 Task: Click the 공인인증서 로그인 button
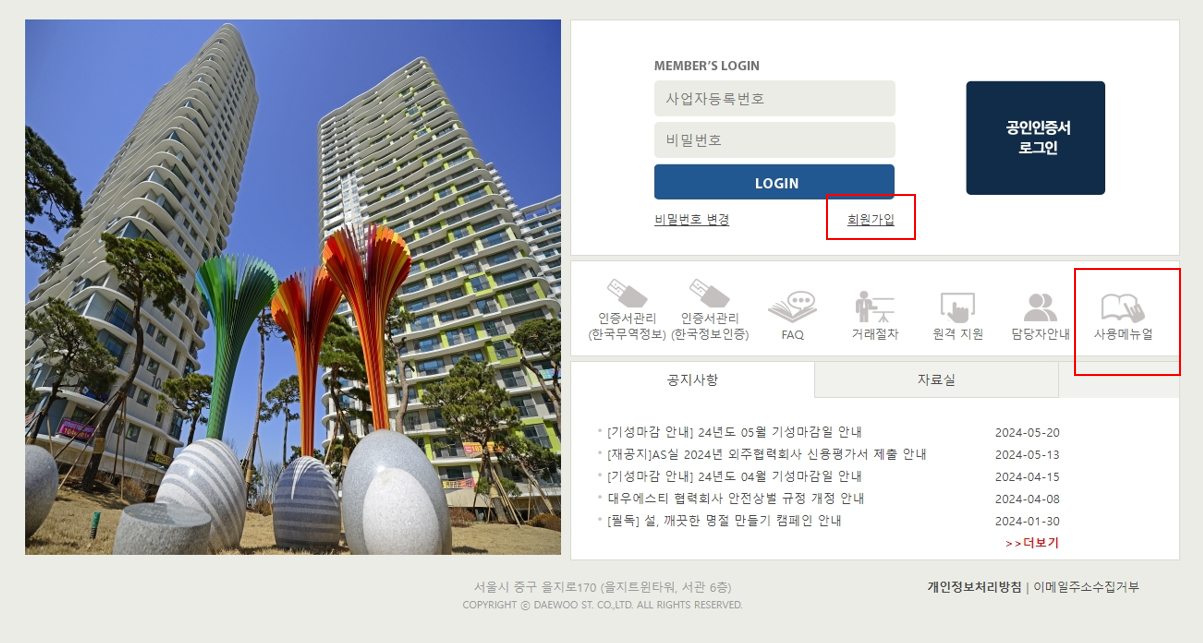(1036, 138)
